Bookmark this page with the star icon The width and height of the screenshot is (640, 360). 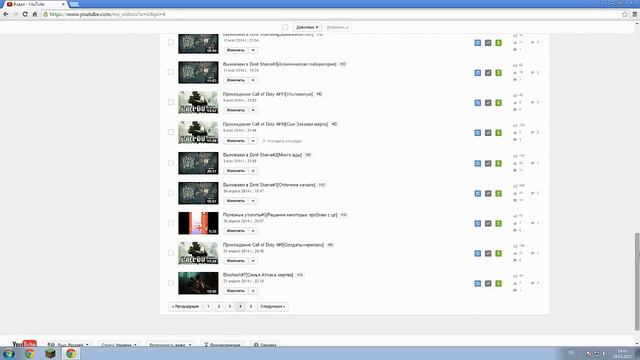624,14
